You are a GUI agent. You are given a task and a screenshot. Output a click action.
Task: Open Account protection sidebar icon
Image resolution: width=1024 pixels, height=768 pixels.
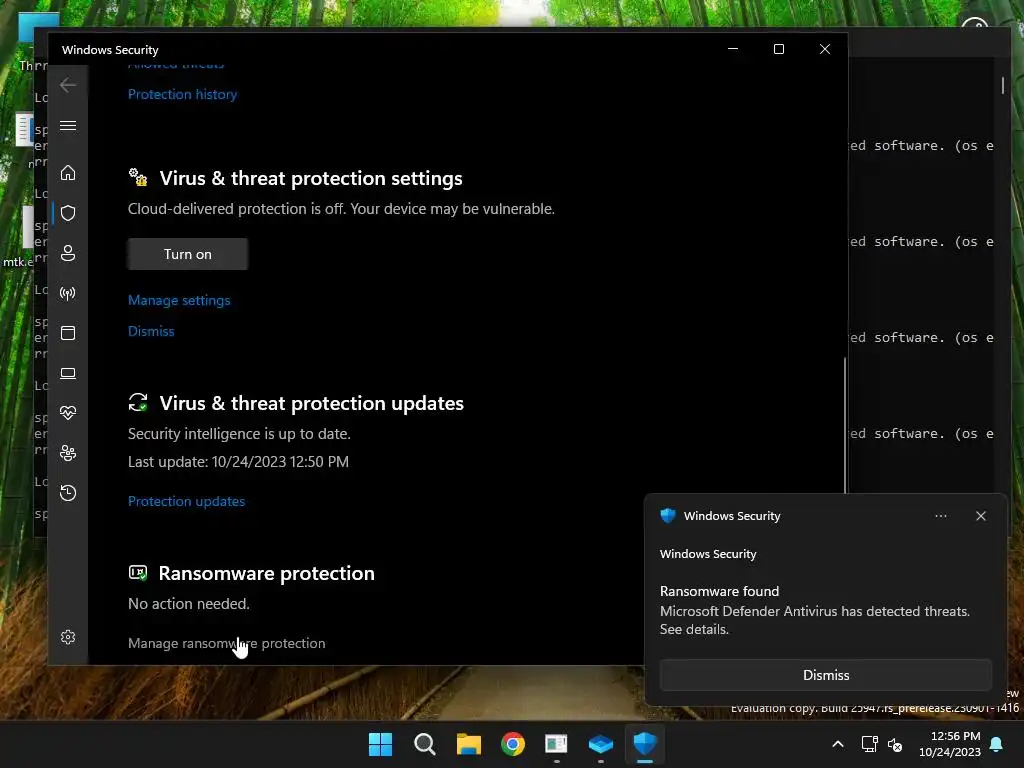click(68, 253)
